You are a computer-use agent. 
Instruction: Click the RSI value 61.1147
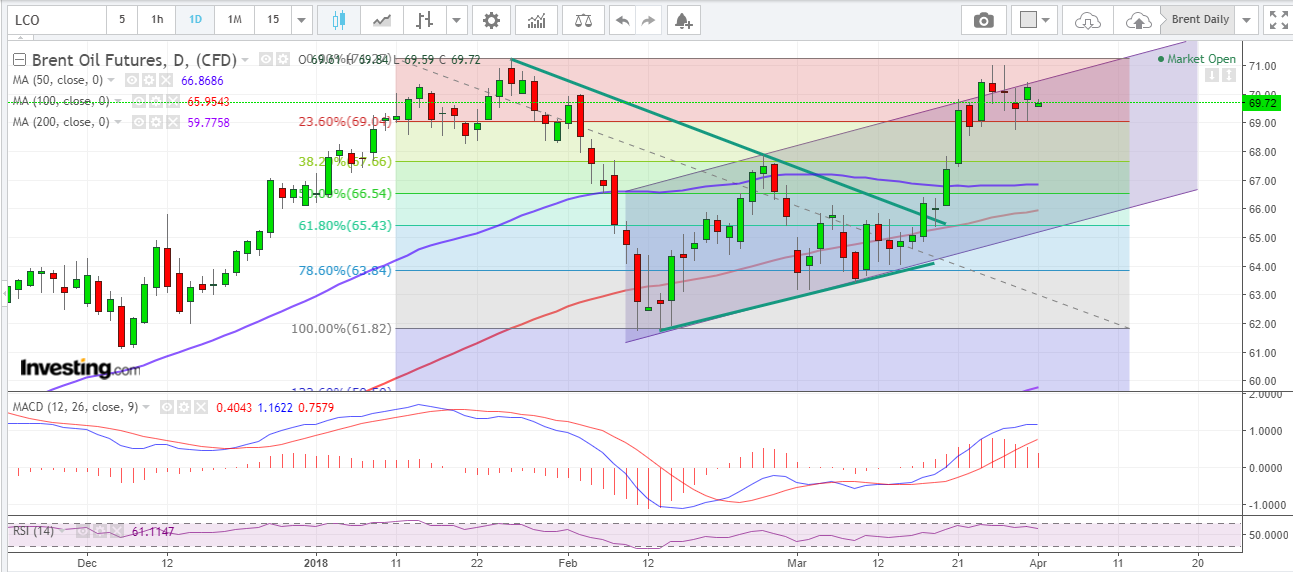click(x=153, y=531)
